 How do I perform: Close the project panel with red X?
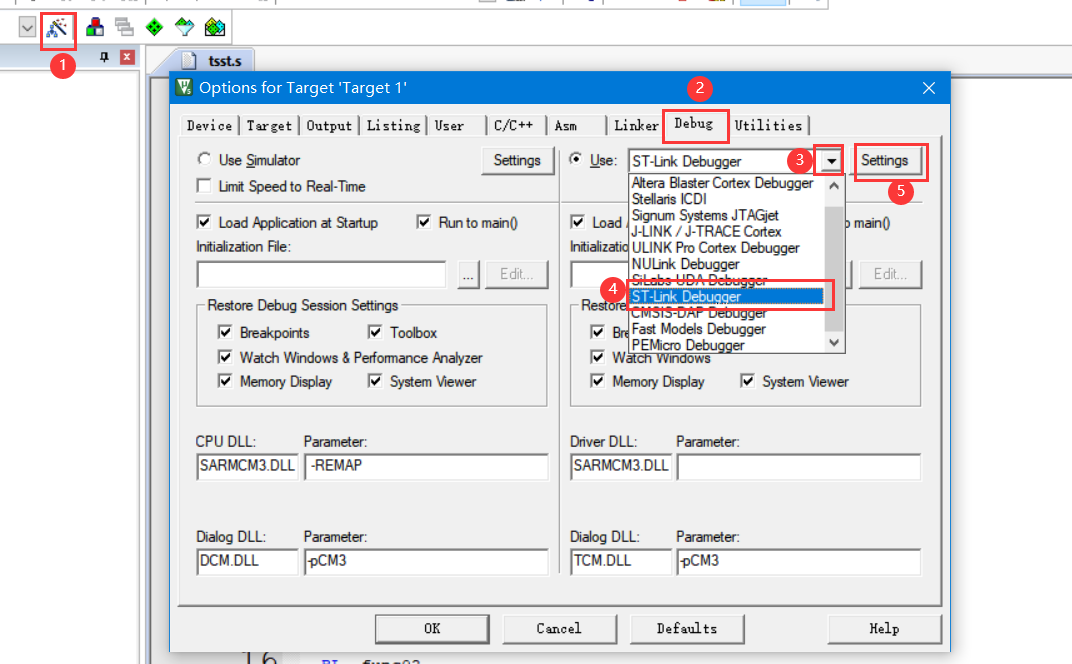point(127,57)
